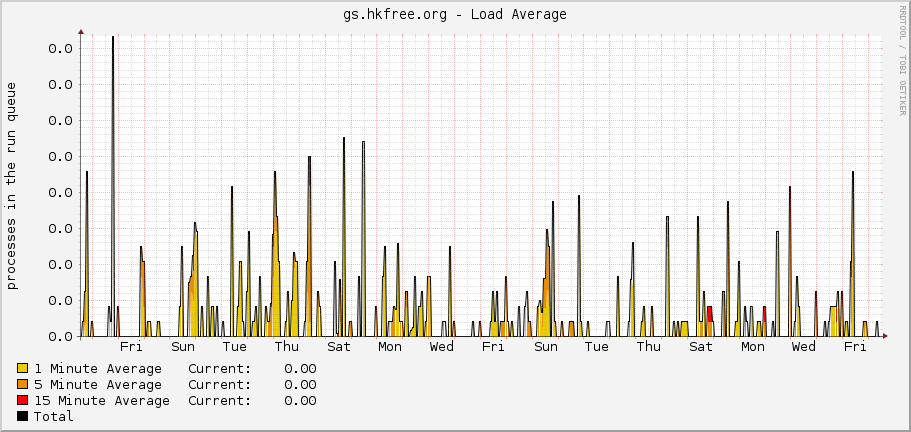Click the last 'Wed' label on time axis
This screenshot has width=911, height=432.
tap(804, 347)
